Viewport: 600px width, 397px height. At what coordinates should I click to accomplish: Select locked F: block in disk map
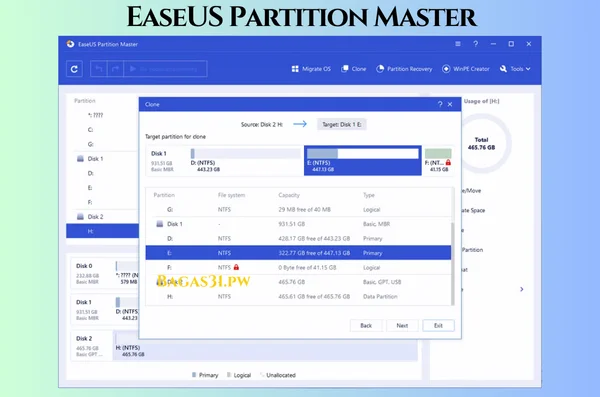click(x=439, y=160)
